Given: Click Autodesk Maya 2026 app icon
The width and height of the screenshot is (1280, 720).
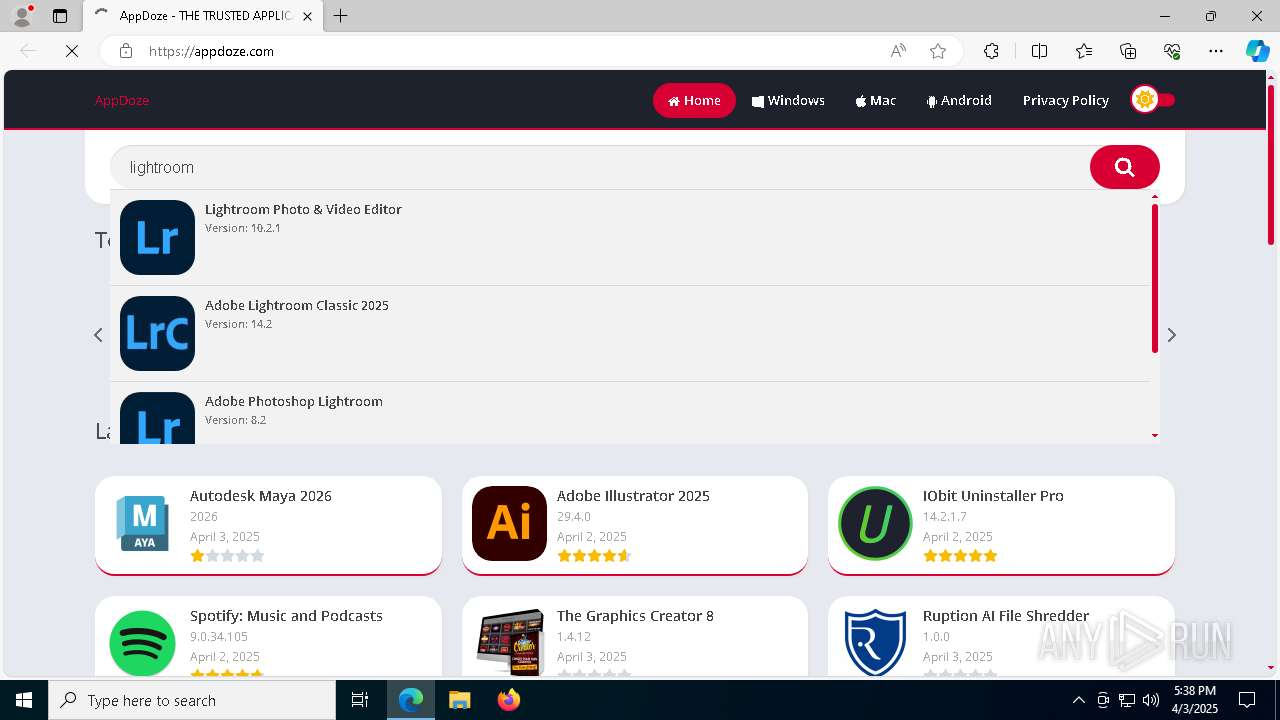Looking at the screenshot, I should click(142, 523).
